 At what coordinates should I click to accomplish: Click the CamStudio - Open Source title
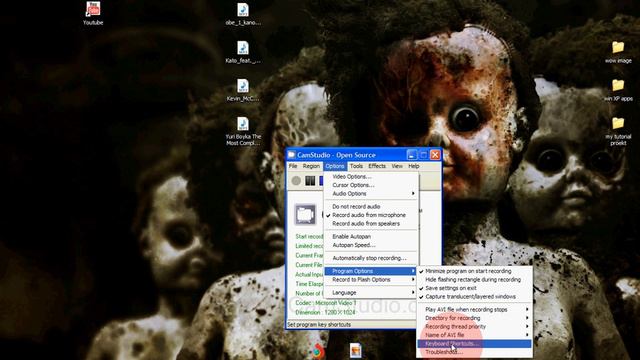coord(336,155)
